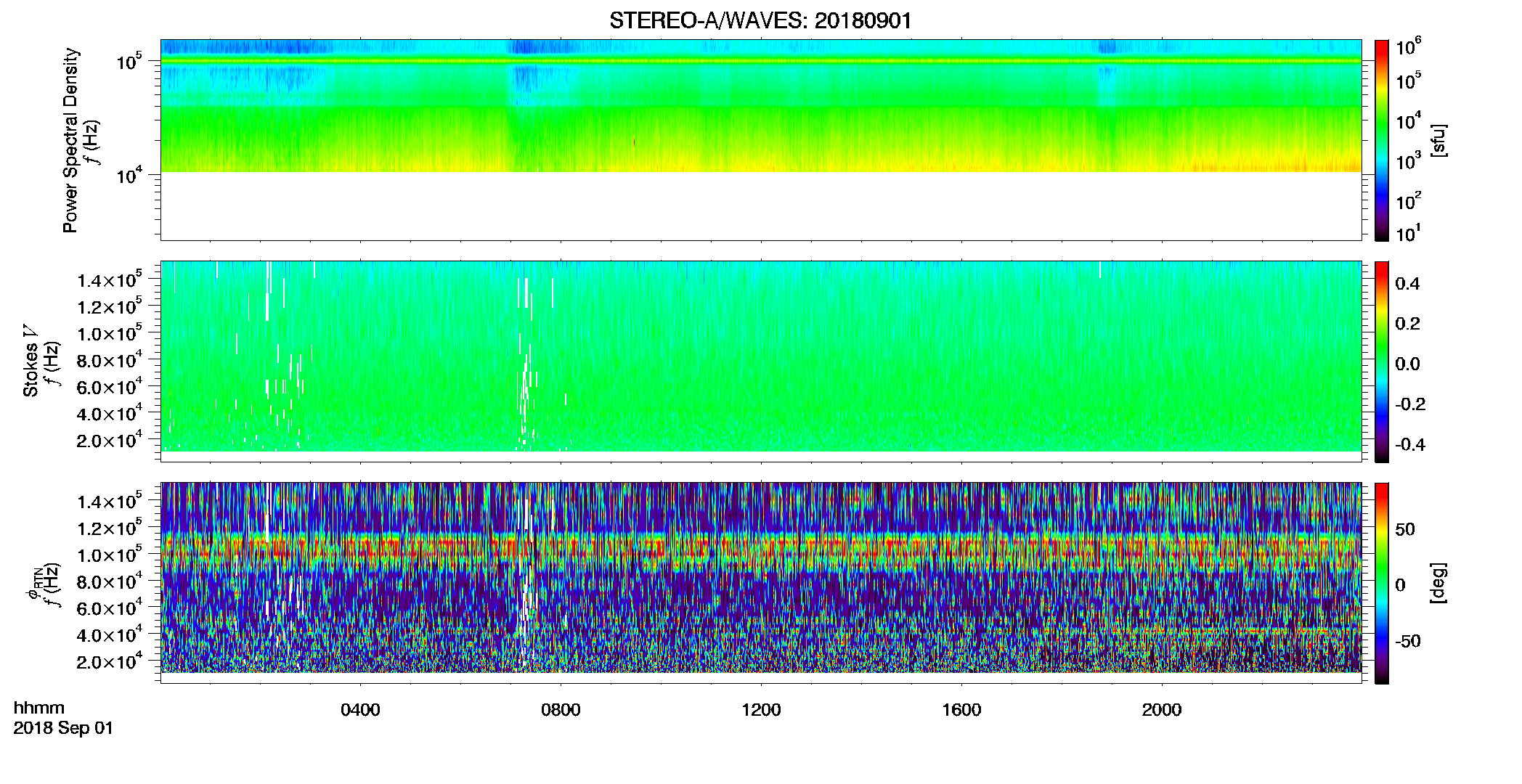
Task: Click the 1200 time tick label
Action: point(761,710)
